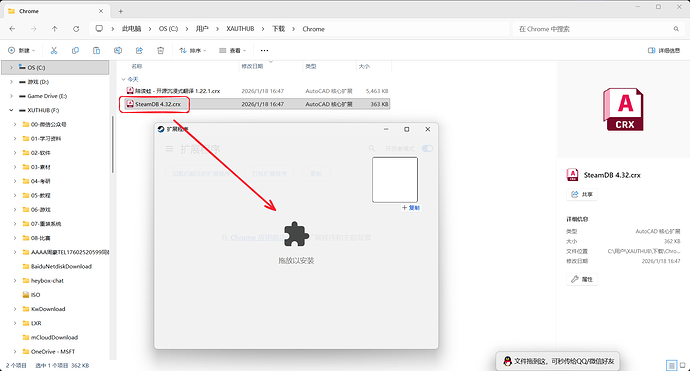Click the large CRX file preview icon
Image resolution: width=690 pixels, height=371 pixels.
click(623, 109)
